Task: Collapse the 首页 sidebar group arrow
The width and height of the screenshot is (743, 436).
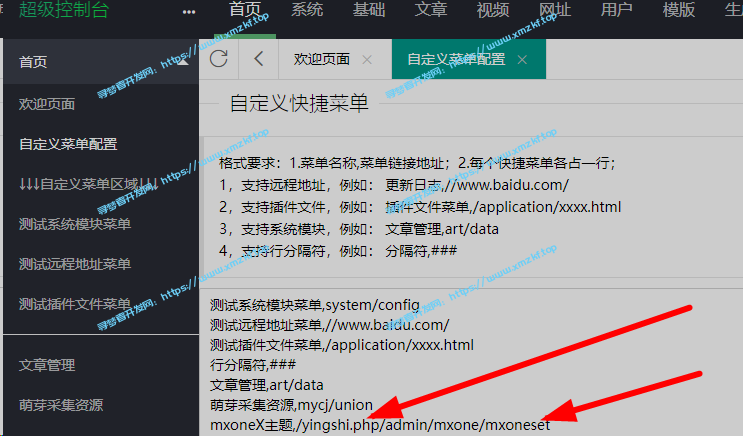Action: coord(183,62)
